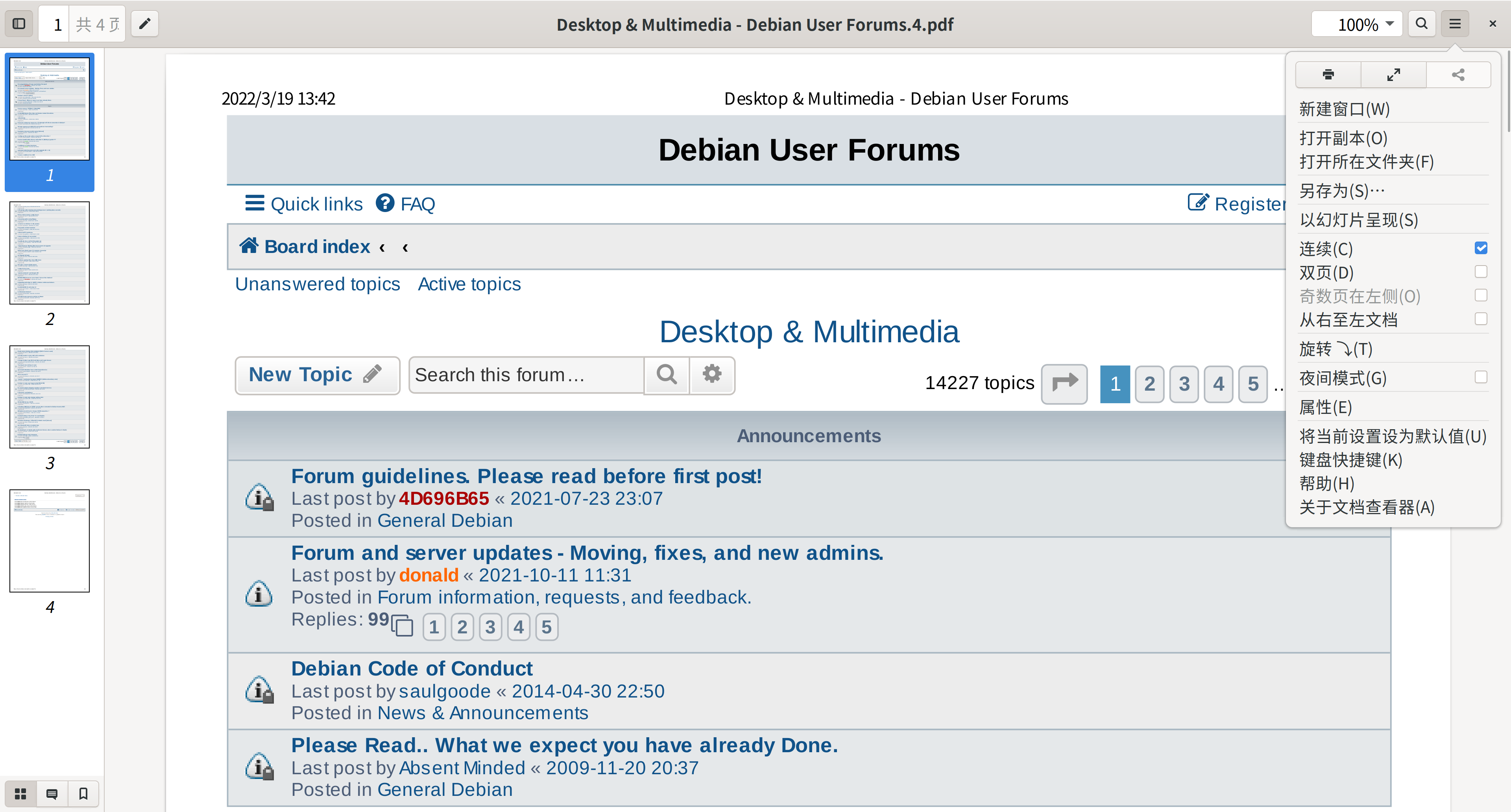Toggle the sidebar panel button
This screenshot has width=1511, height=812.
19,24
